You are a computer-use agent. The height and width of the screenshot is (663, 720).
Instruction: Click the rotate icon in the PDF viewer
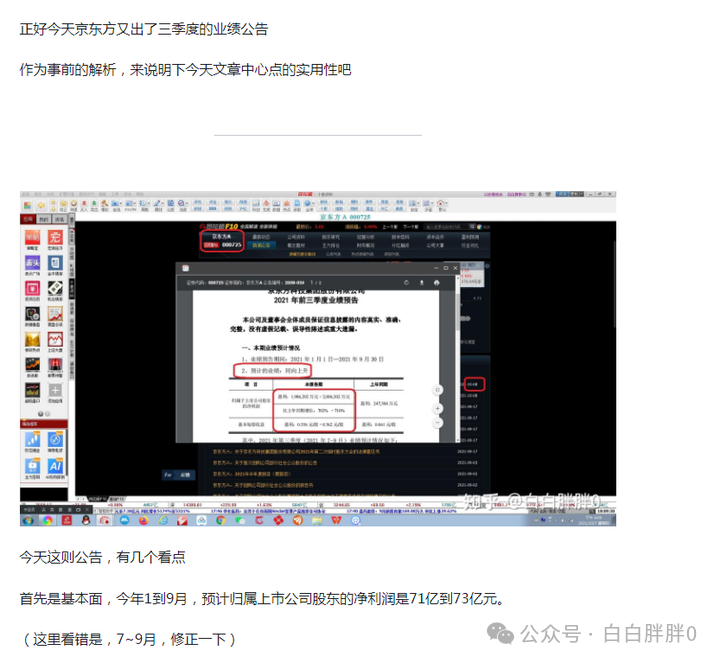pos(406,282)
